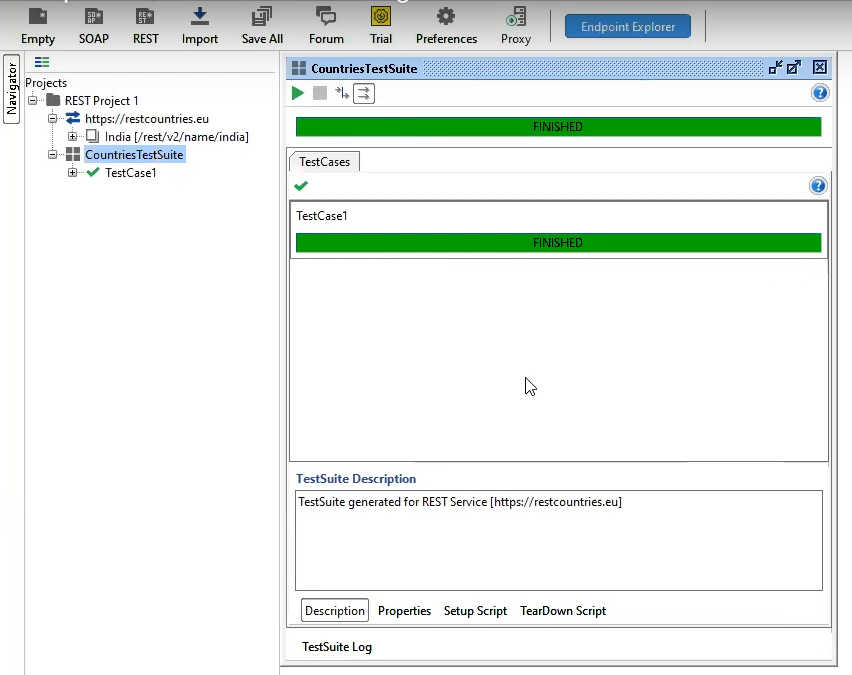
Task: Create a new Empty project from toolbar
Action: (x=38, y=25)
